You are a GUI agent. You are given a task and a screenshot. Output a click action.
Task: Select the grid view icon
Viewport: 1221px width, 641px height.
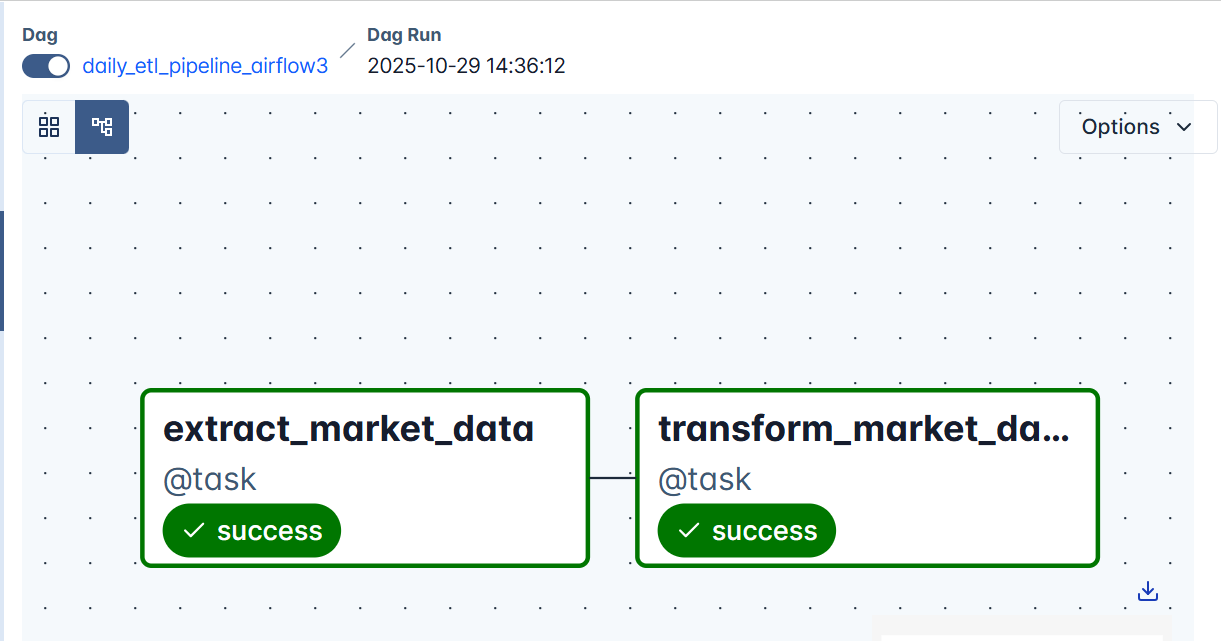48,126
